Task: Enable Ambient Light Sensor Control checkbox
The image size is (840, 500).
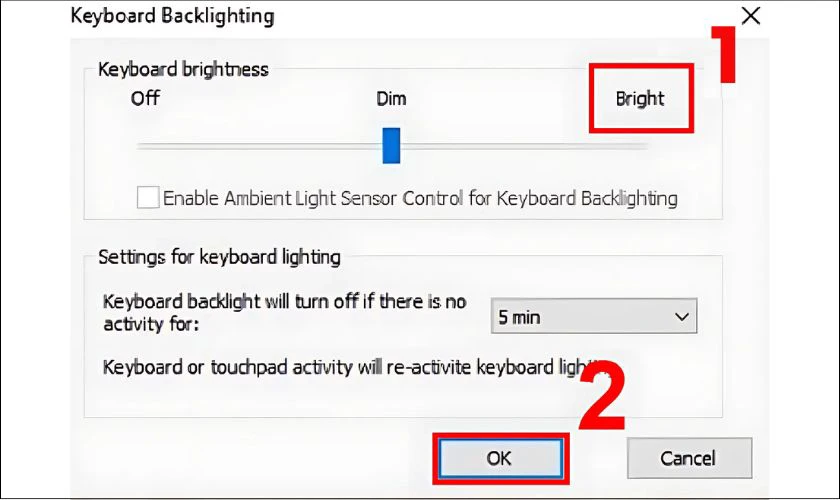Action: click(148, 198)
